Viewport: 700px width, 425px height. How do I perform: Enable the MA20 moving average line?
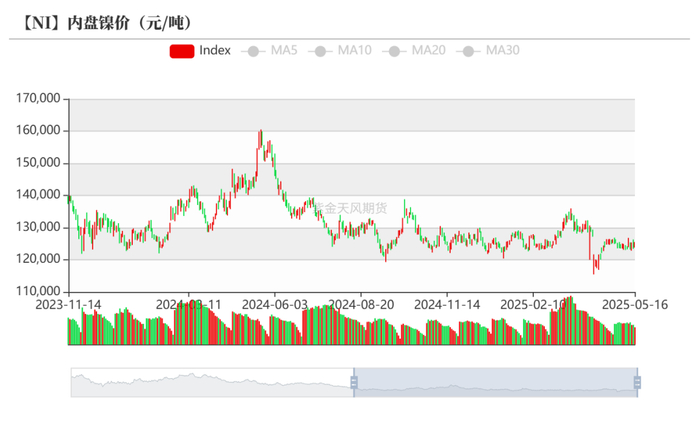(x=414, y=50)
